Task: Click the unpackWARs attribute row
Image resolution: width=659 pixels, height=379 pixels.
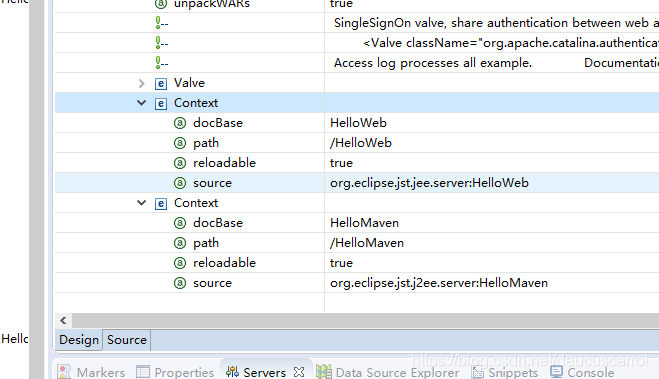Action: click(357, 4)
